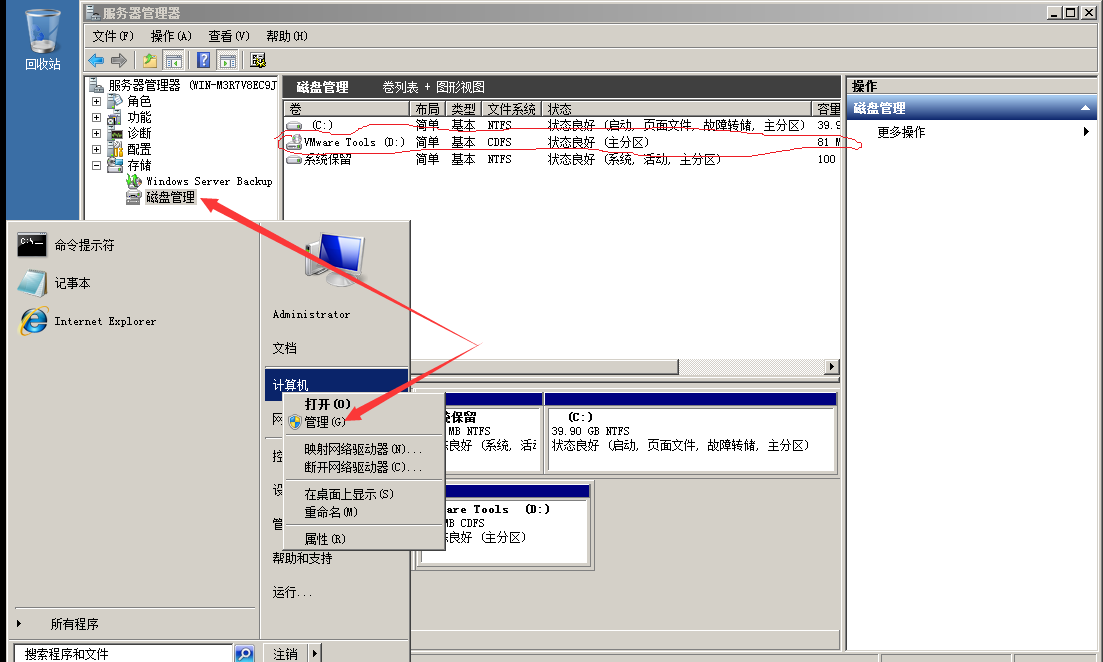Choose 断开网络驱动器(C) in context menu

point(363,467)
